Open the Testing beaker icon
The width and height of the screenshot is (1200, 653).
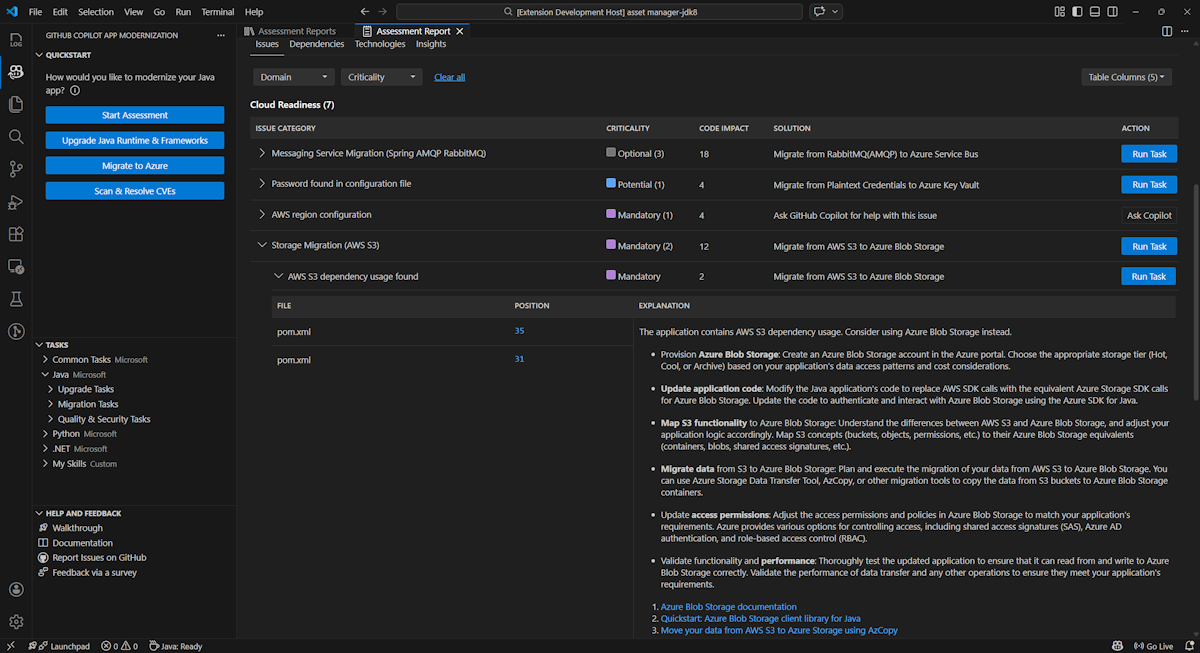click(16, 299)
